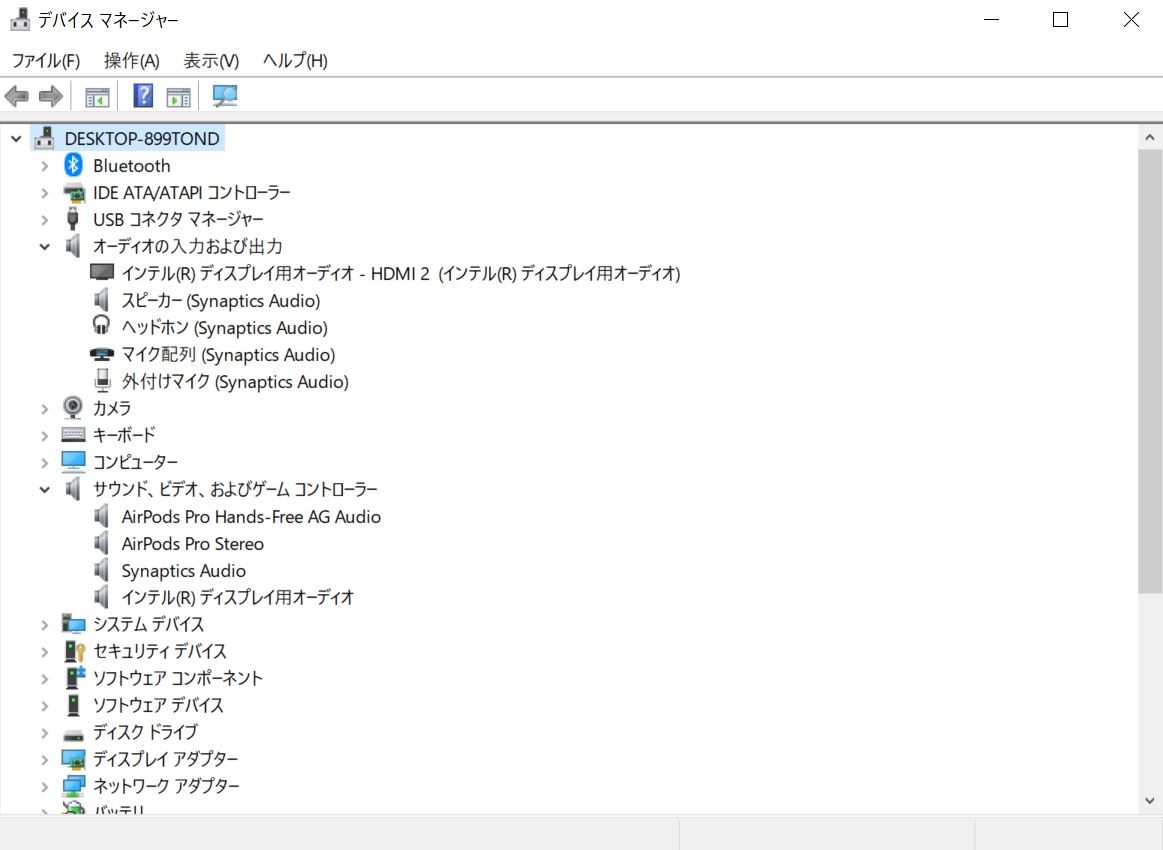
Task: Open the Help question-mark toolbar icon
Action: tap(143, 96)
